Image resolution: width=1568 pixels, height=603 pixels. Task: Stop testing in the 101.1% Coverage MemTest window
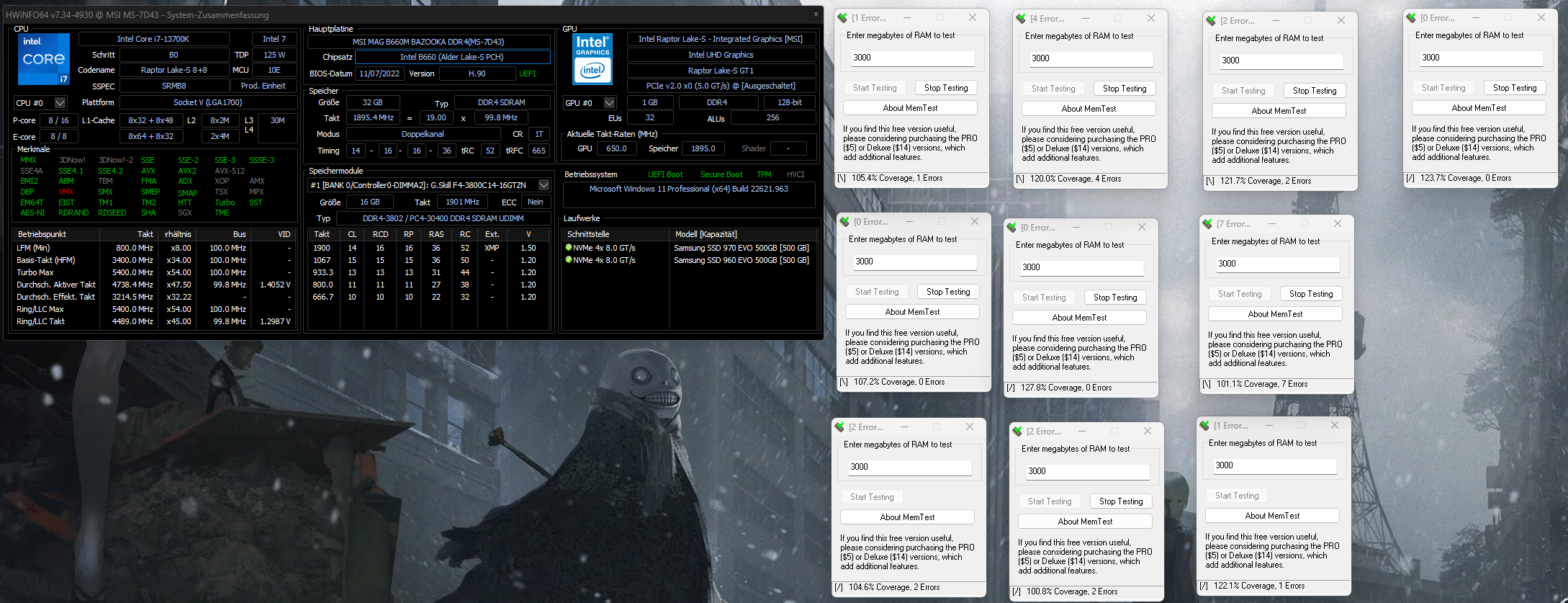point(1311,294)
